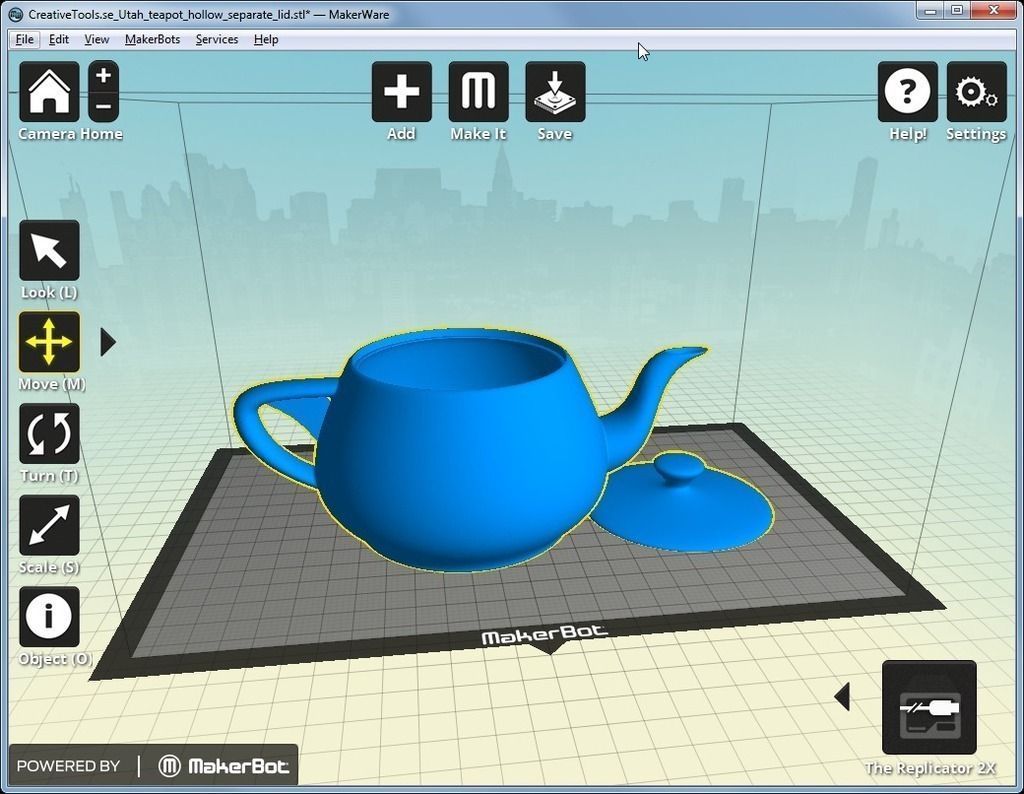The width and height of the screenshot is (1024, 794).
Task: Minimize the MakerWare window
Action: [x=930, y=10]
